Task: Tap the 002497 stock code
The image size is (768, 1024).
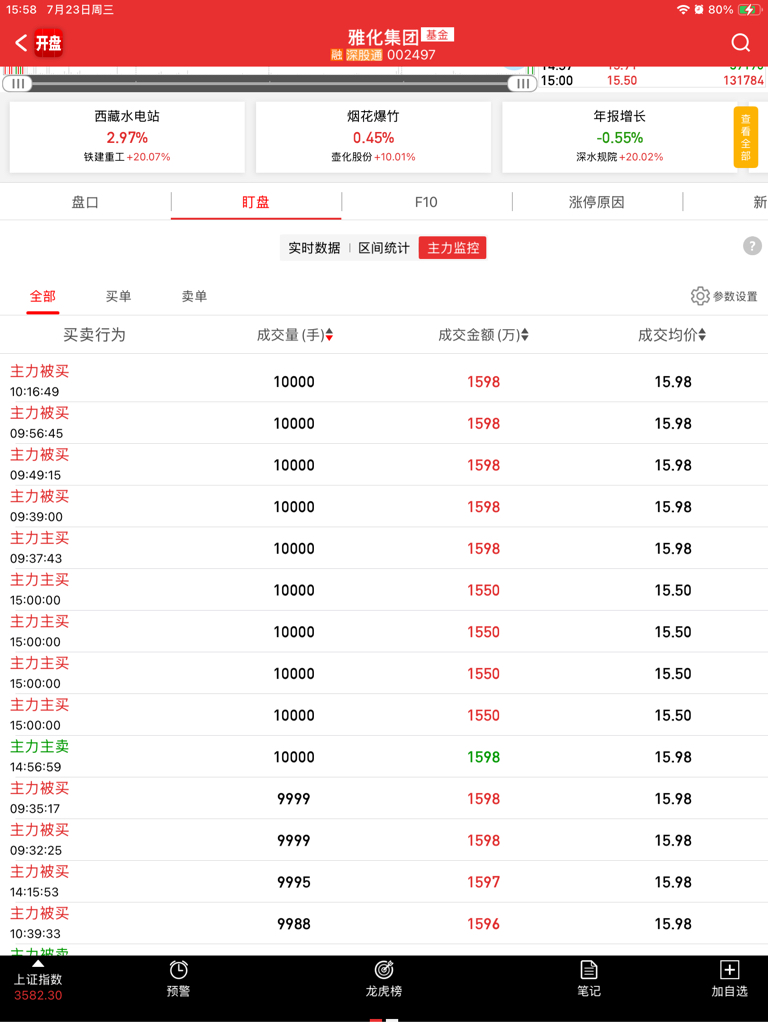Action: (x=411, y=56)
